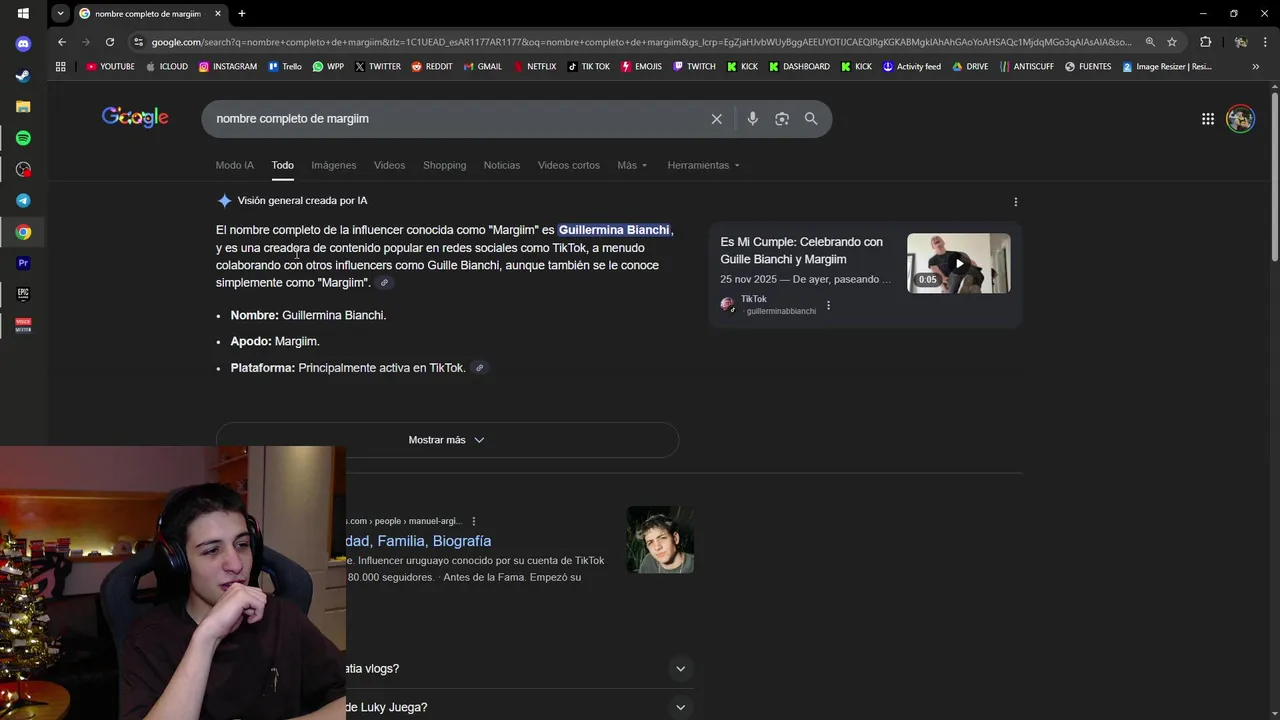Open AI overview three-dot options

coord(1015,201)
